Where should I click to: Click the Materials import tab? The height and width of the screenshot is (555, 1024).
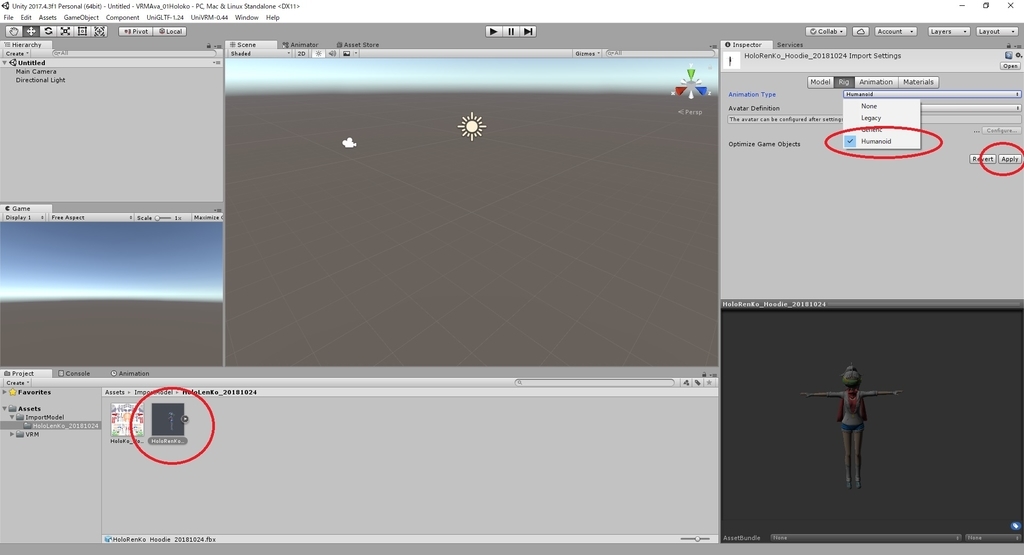tap(918, 82)
